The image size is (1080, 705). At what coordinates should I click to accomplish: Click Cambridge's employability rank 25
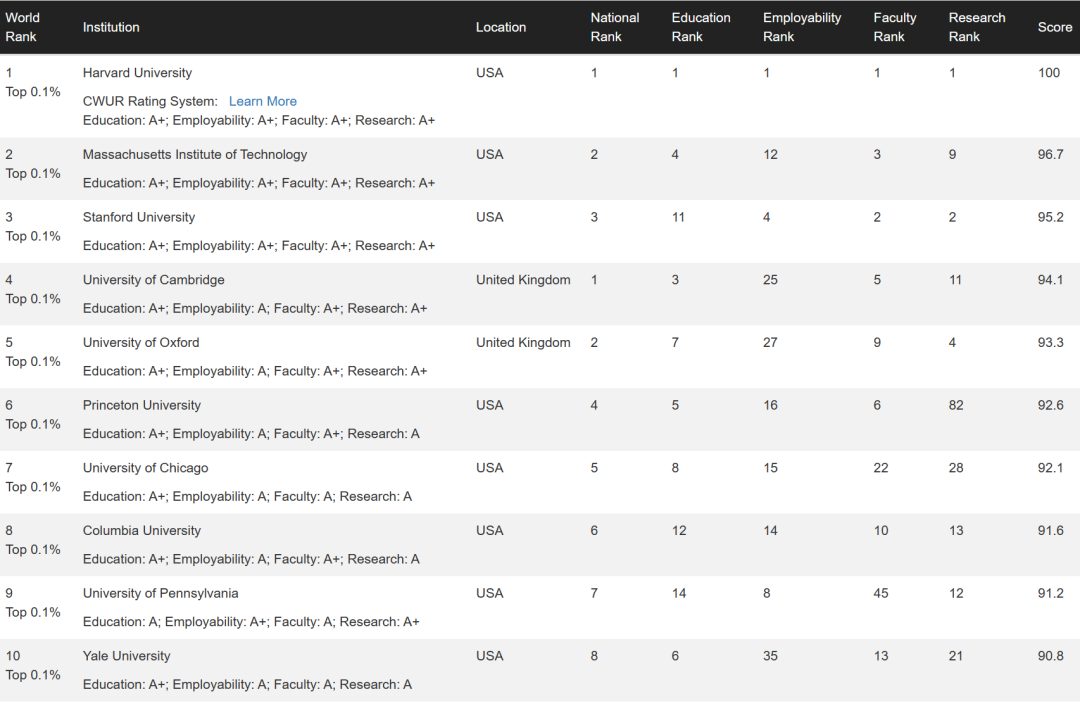[770, 280]
